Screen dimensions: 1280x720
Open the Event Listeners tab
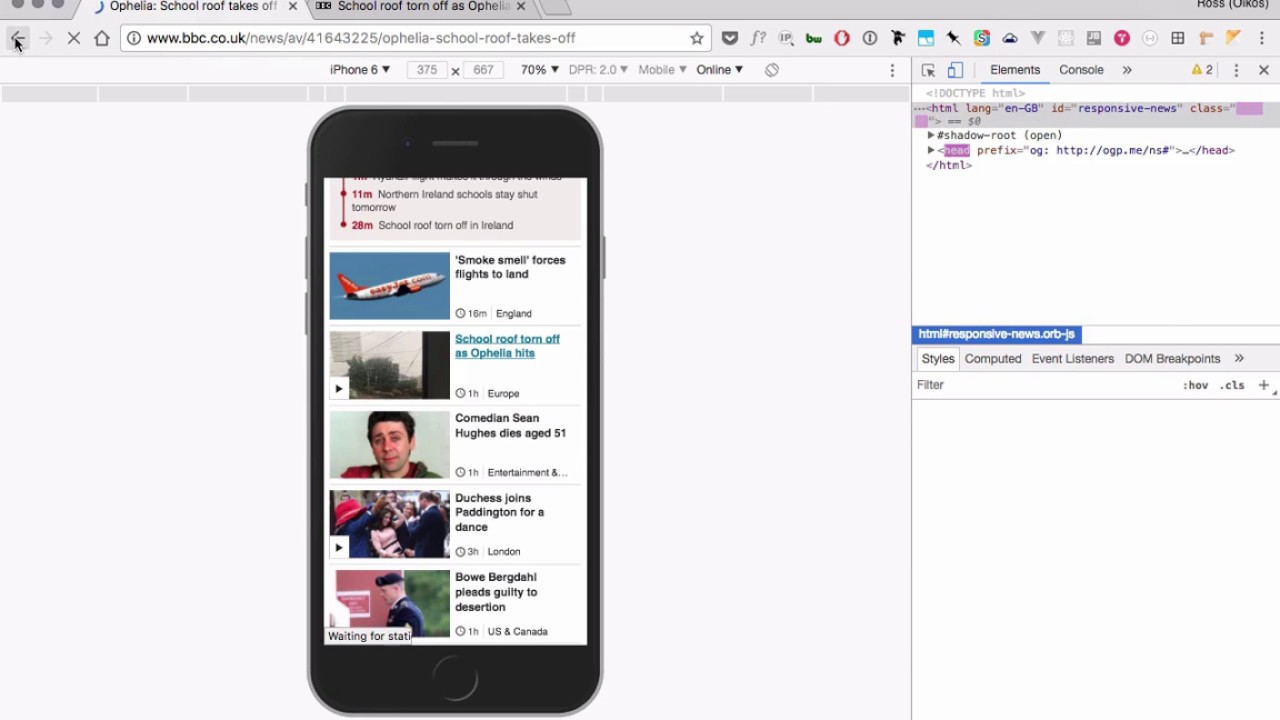(1073, 359)
